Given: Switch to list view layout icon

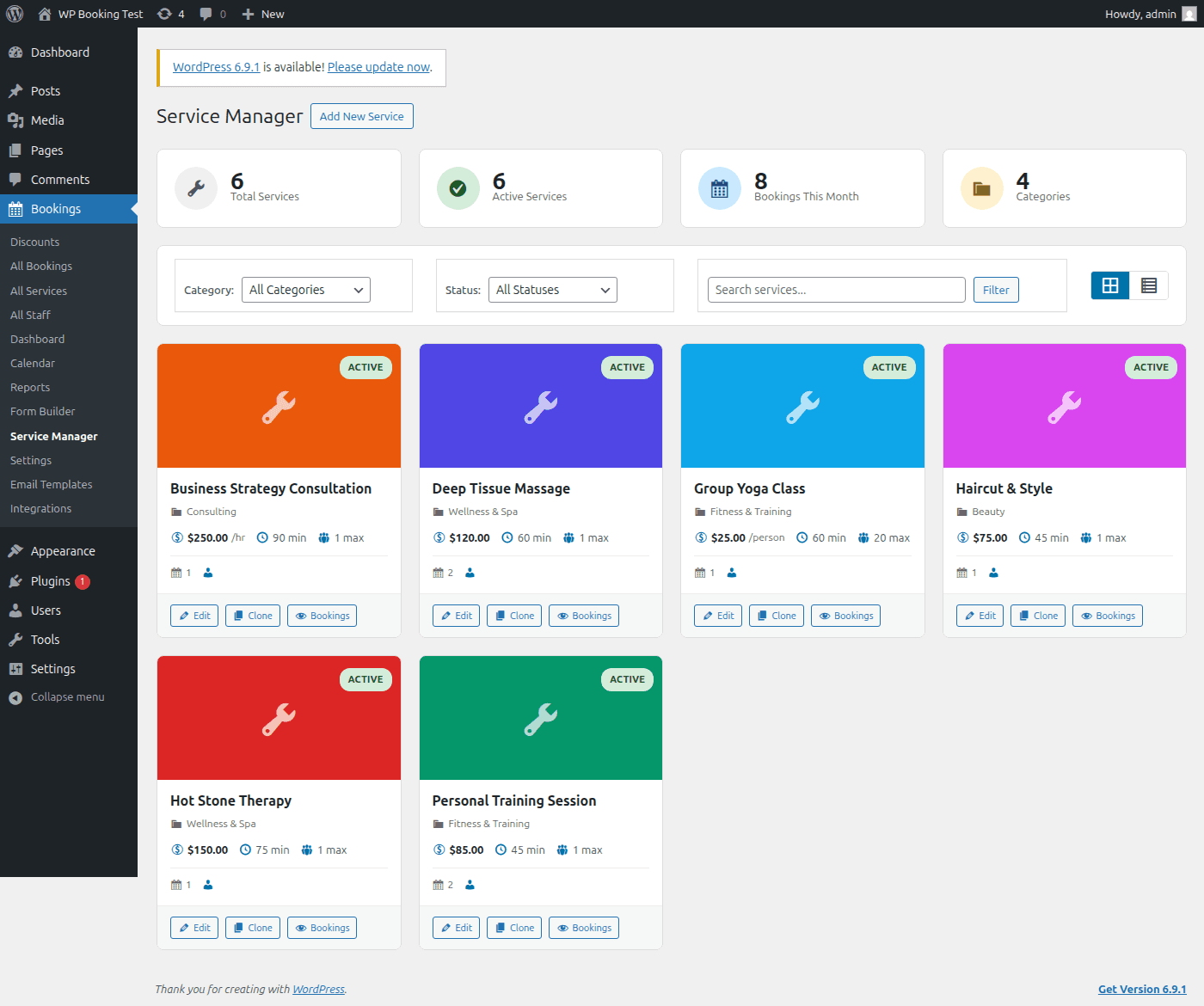Looking at the screenshot, I should 1149,285.
